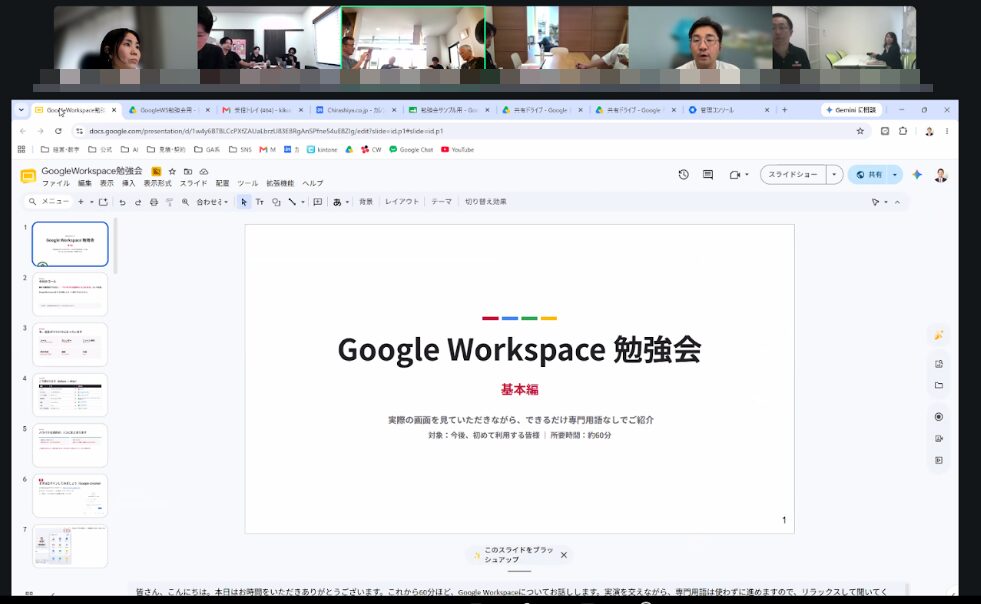Select the arrow cursor tool

[243, 202]
